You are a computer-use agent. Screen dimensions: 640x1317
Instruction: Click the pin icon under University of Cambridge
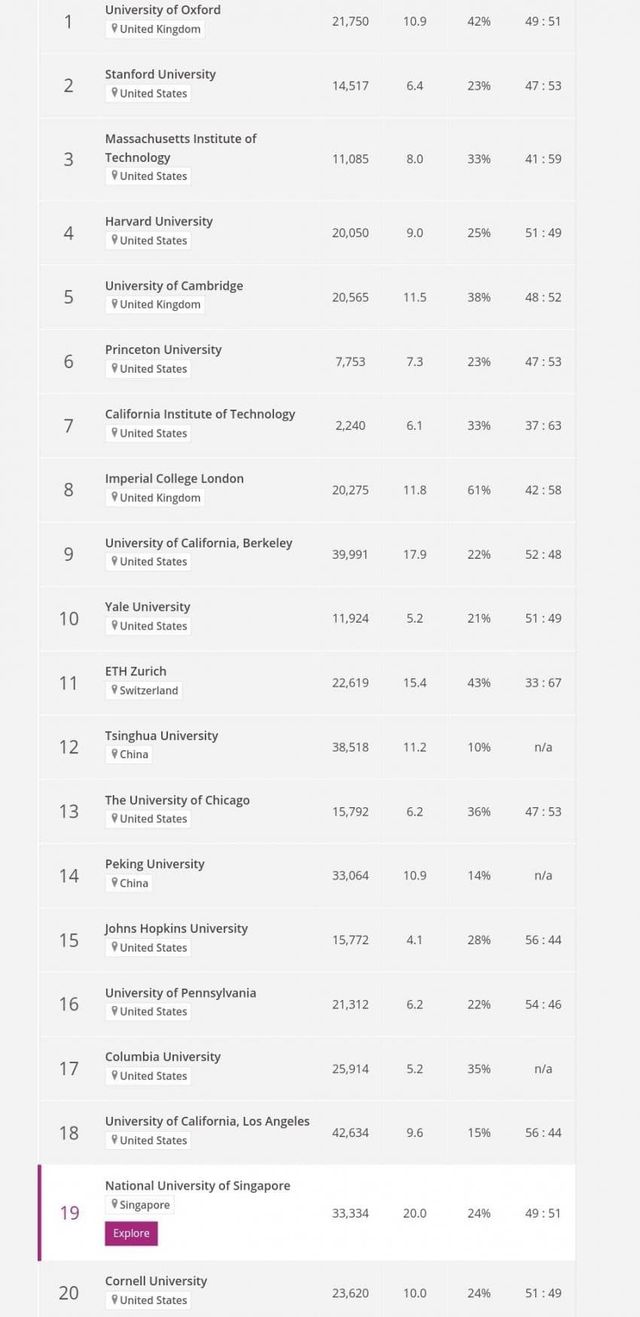114,304
